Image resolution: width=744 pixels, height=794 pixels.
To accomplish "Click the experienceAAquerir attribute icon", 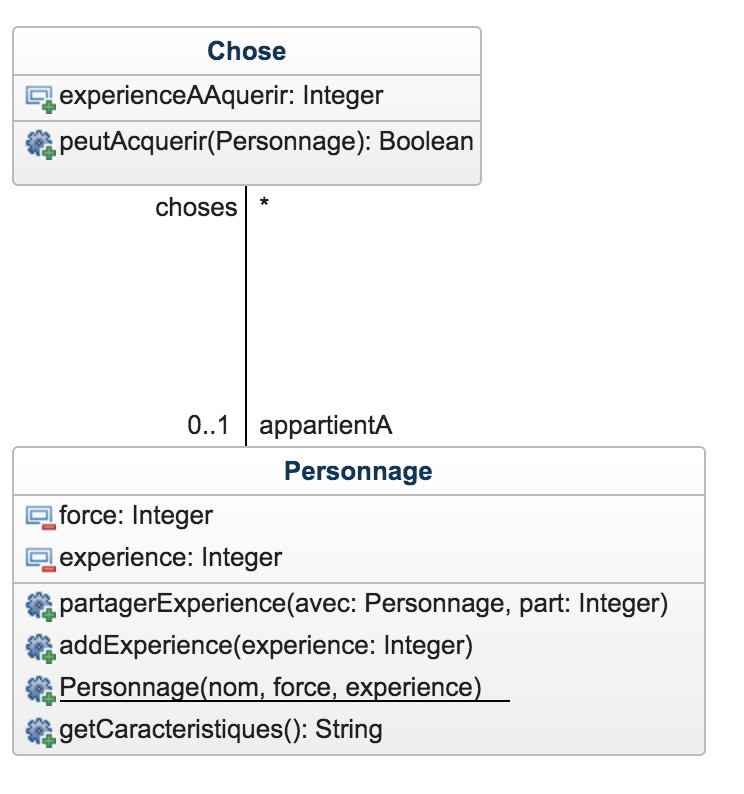I will click(x=39, y=97).
